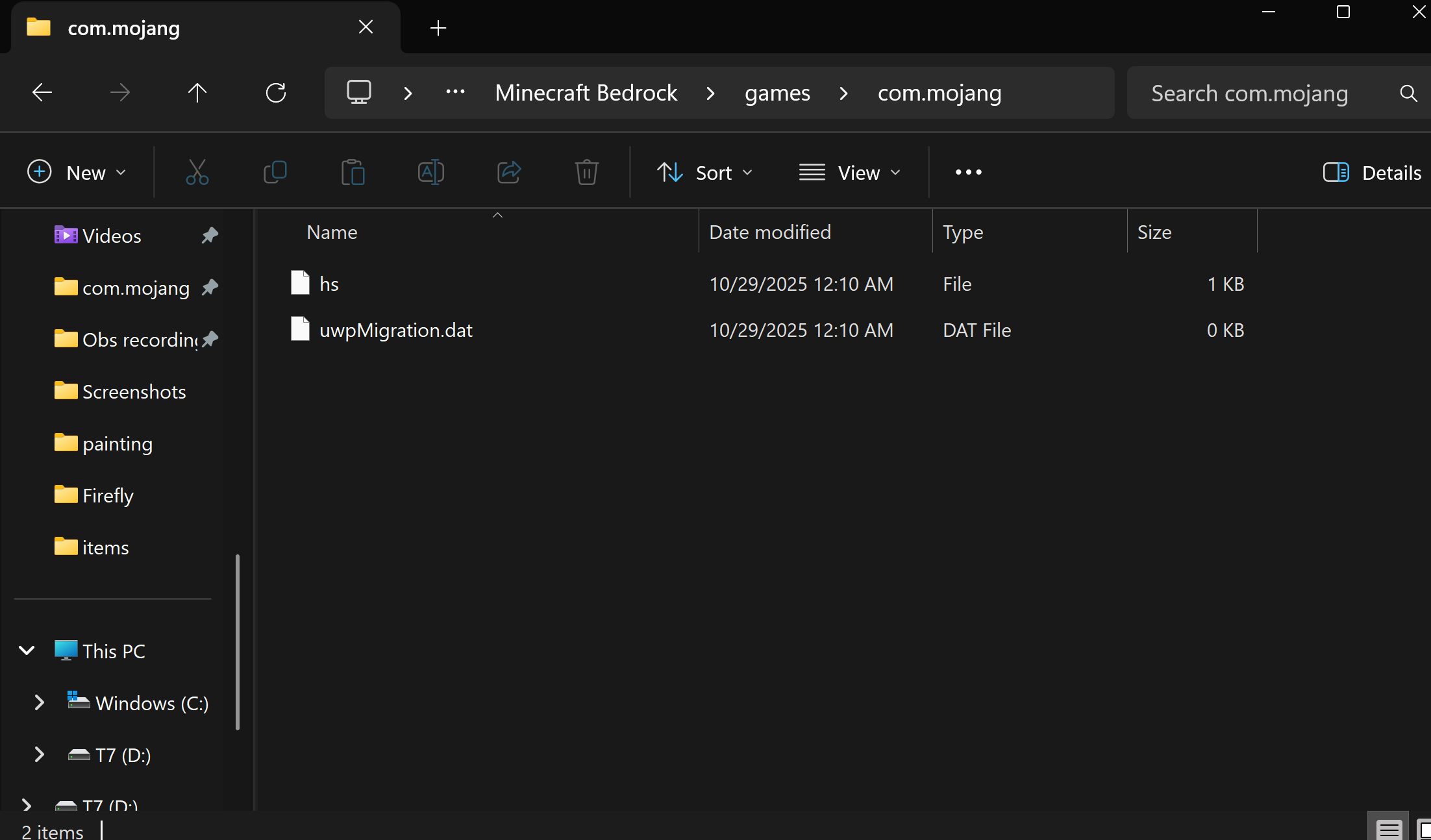Refresh the current folder view
The width and height of the screenshot is (1431, 840).
[x=276, y=93]
